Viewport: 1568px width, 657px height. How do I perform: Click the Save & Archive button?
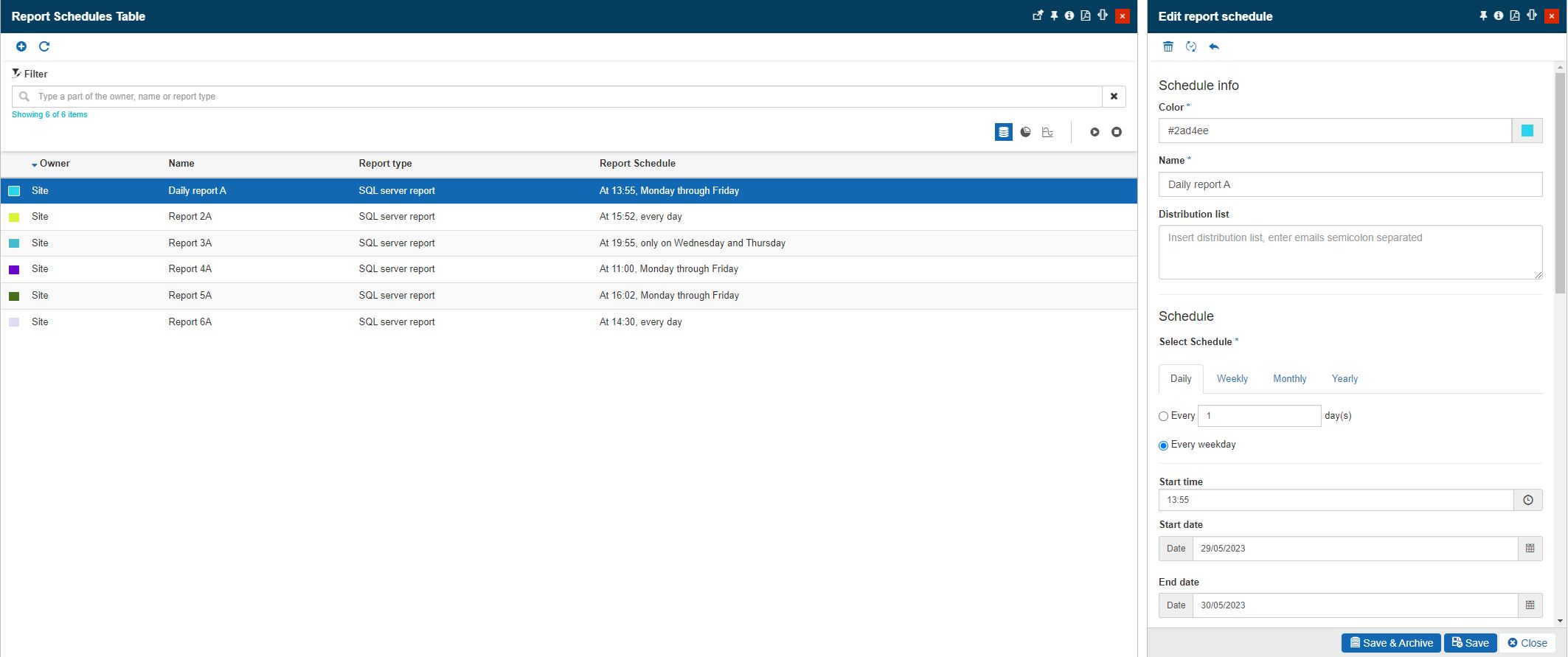point(1390,643)
